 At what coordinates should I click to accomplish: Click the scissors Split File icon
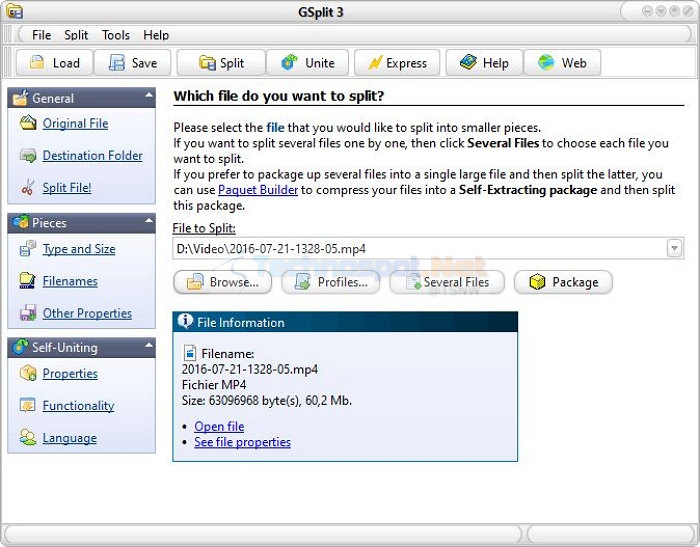28,187
